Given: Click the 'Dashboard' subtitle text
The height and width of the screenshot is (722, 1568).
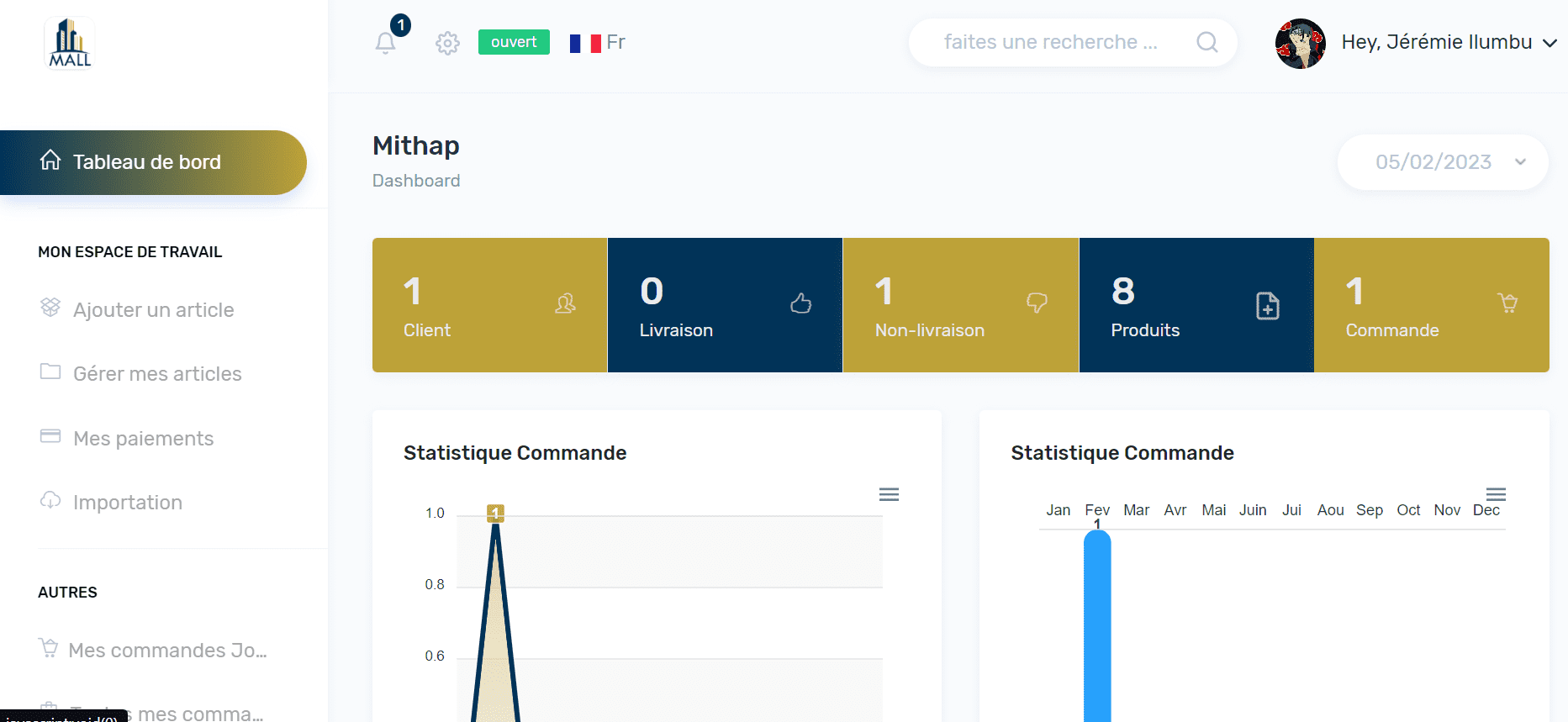Looking at the screenshot, I should (416, 181).
